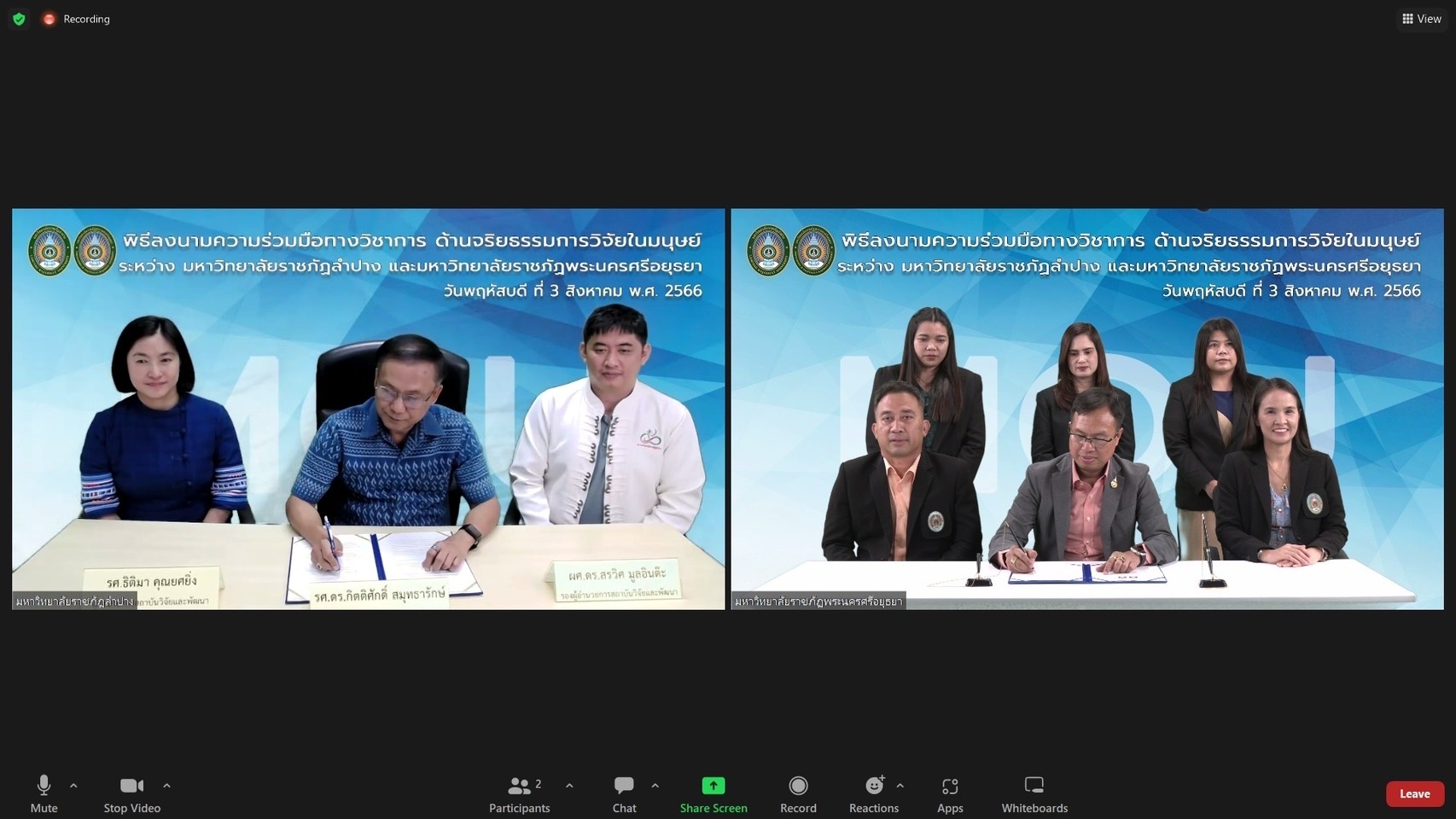Expand the Participants options arrow
This screenshot has height=819, width=1456.
[569, 786]
